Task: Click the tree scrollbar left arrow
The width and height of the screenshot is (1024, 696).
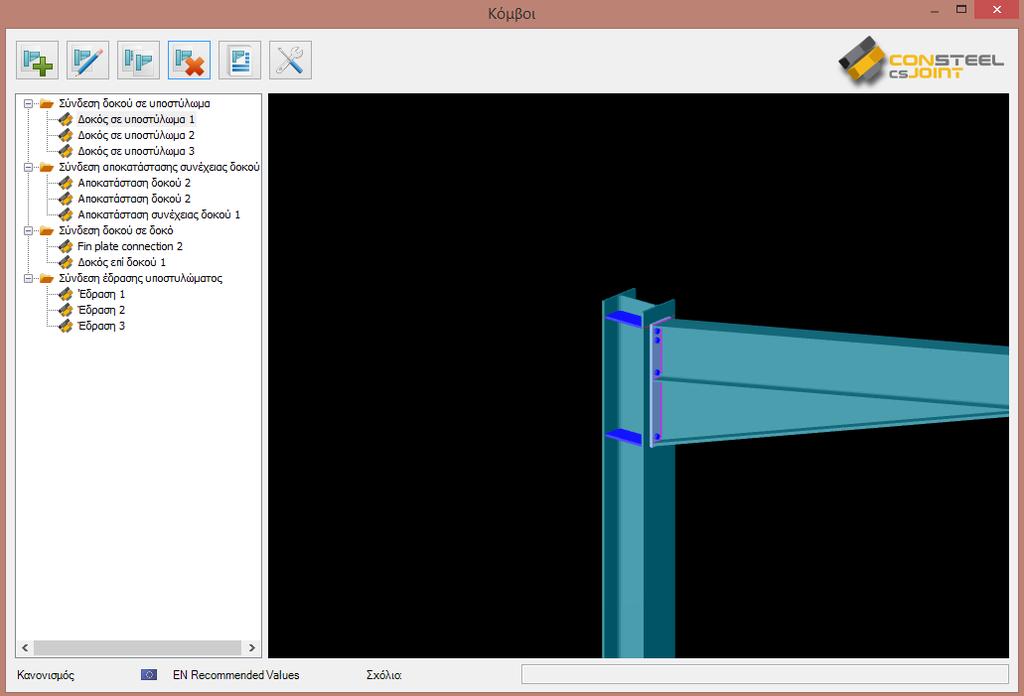Action: pyautogui.click(x=25, y=648)
